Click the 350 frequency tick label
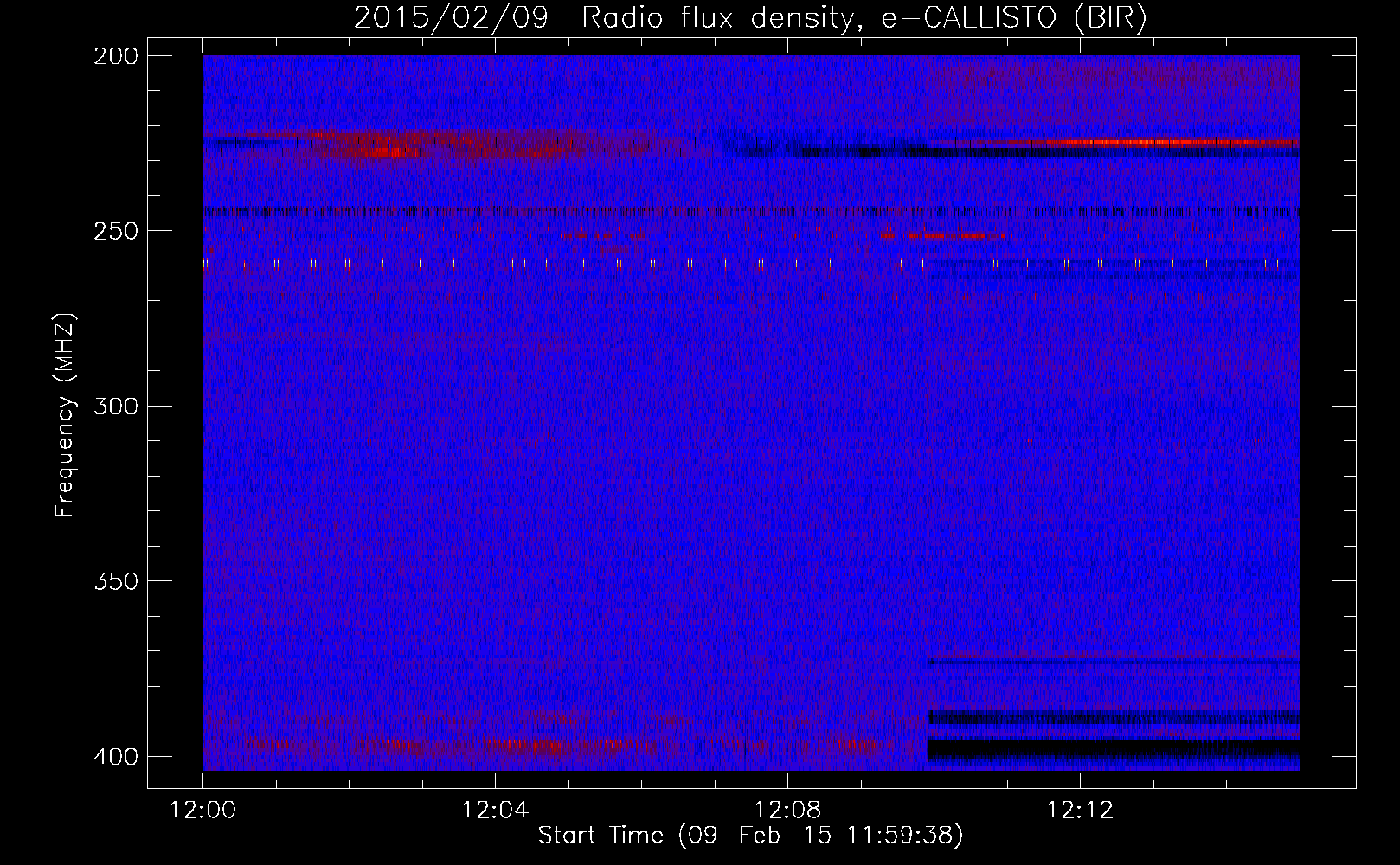 tap(116, 580)
